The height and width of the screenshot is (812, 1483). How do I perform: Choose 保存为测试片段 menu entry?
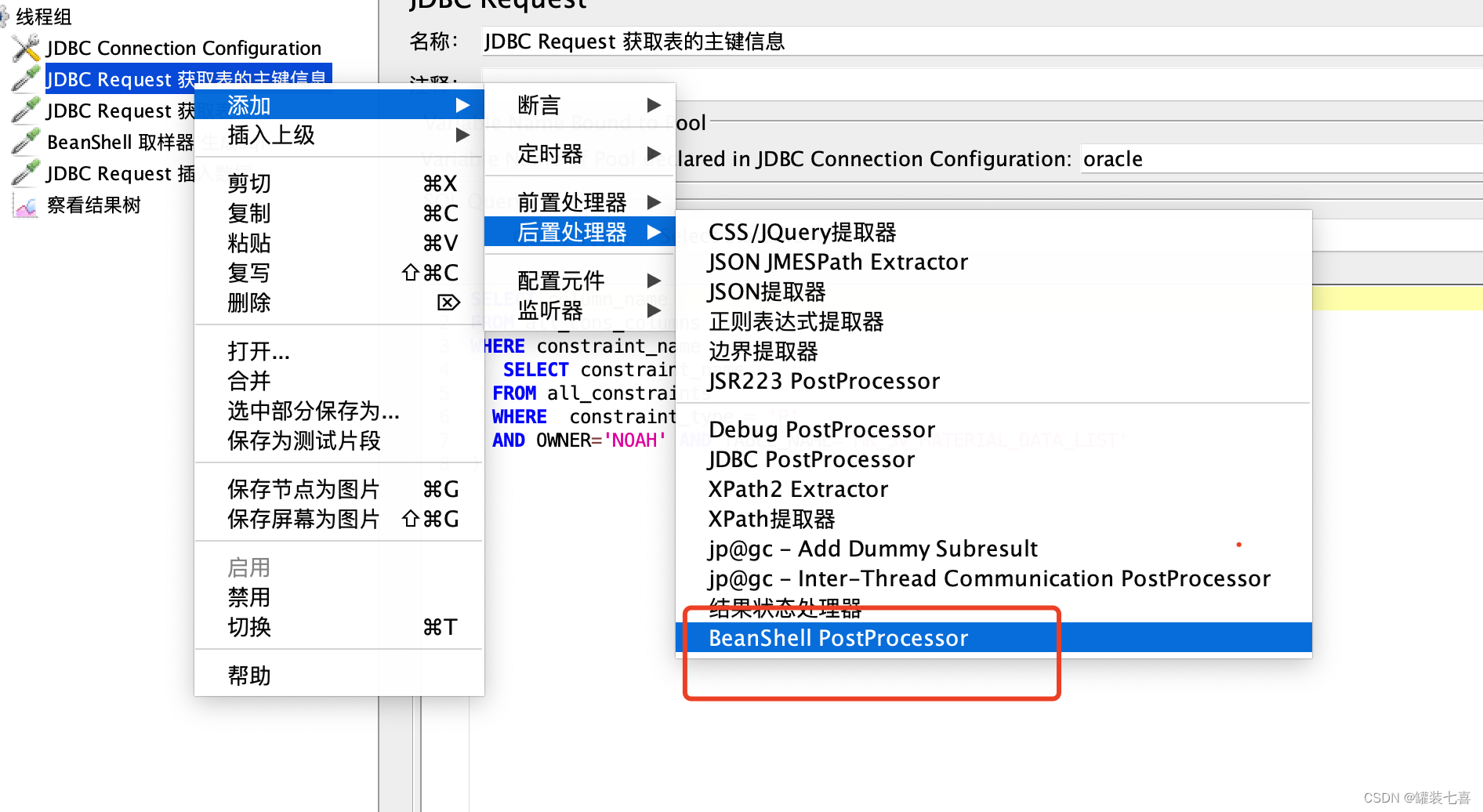click(339, 440)
